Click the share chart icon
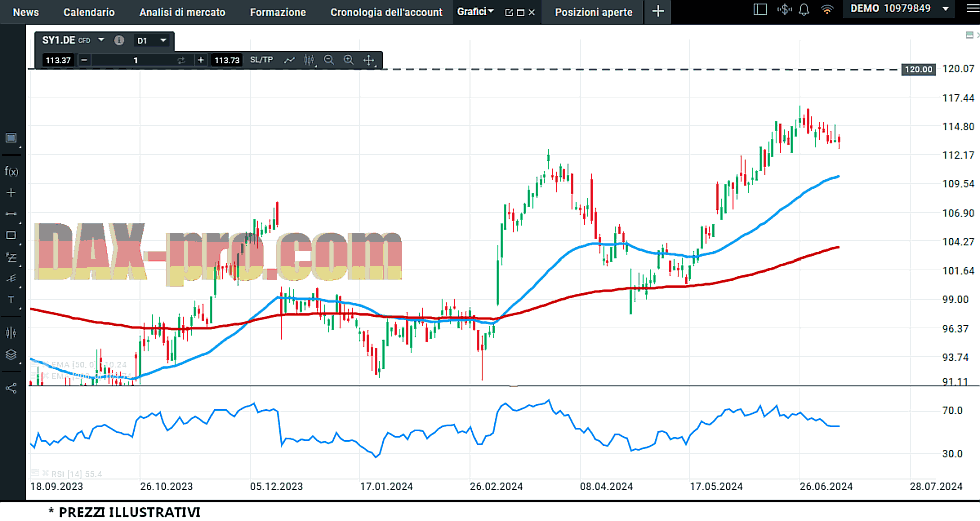This screenshot has height=521, width=980. 11,389
